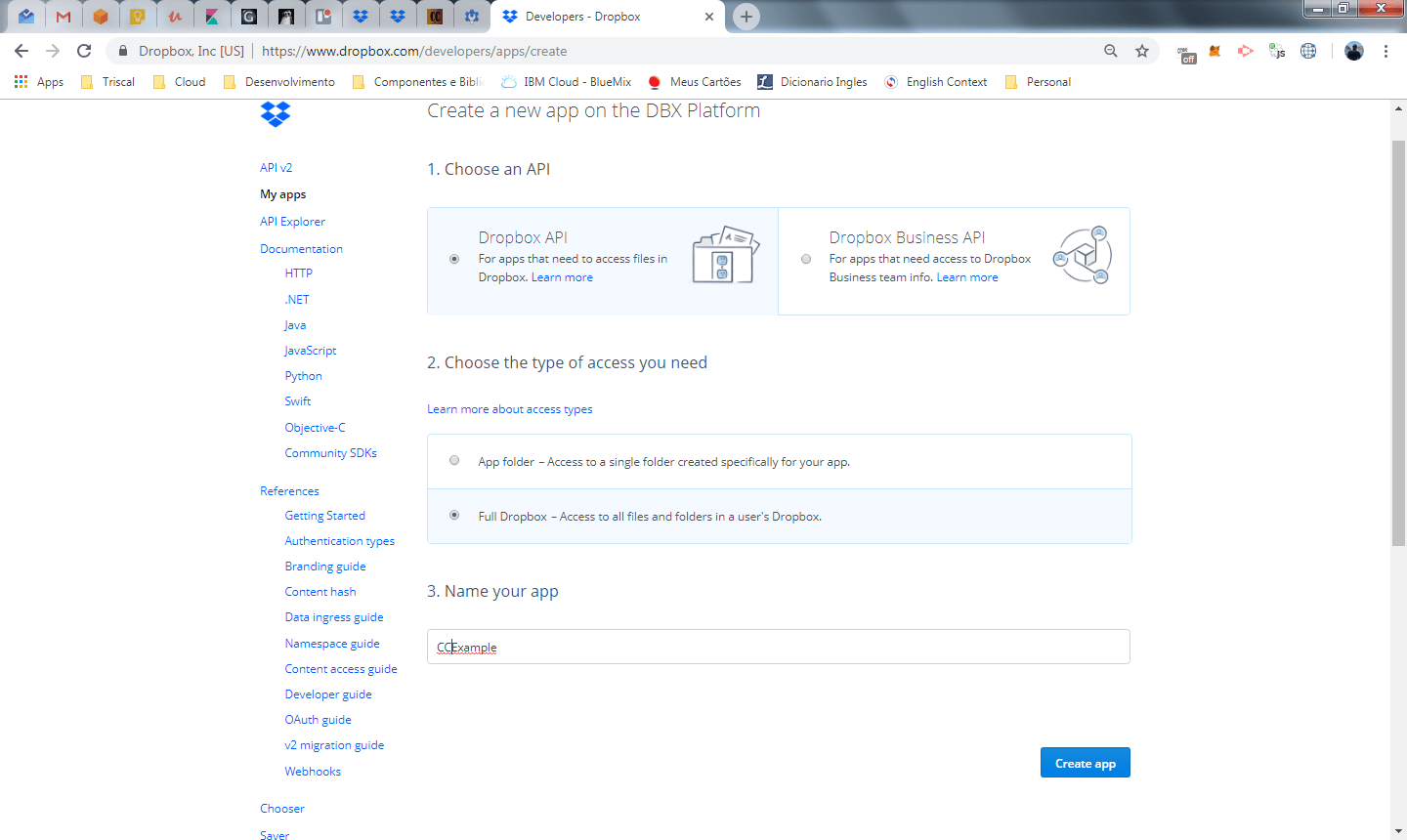The width and height of the screenshot is (1407, 840).
Task: Click Learn more under Dropbox API
Action: 562,277
